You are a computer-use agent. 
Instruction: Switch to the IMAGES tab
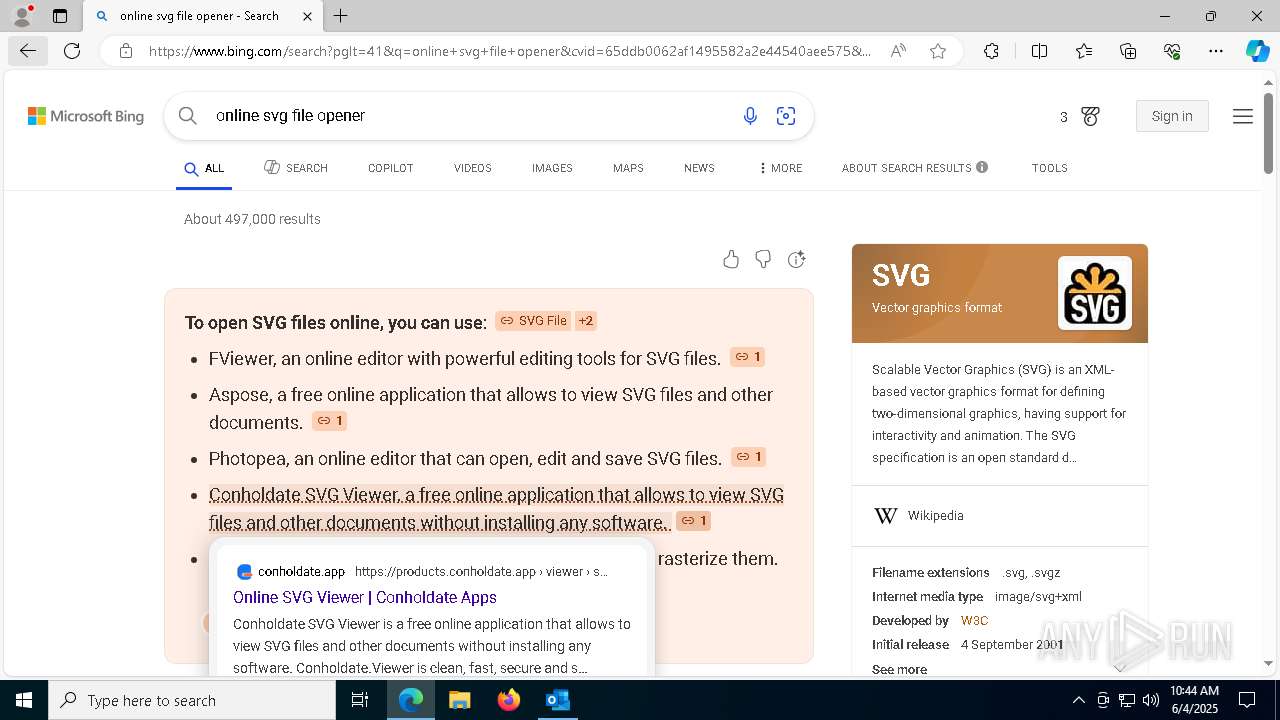click(552, 168)
